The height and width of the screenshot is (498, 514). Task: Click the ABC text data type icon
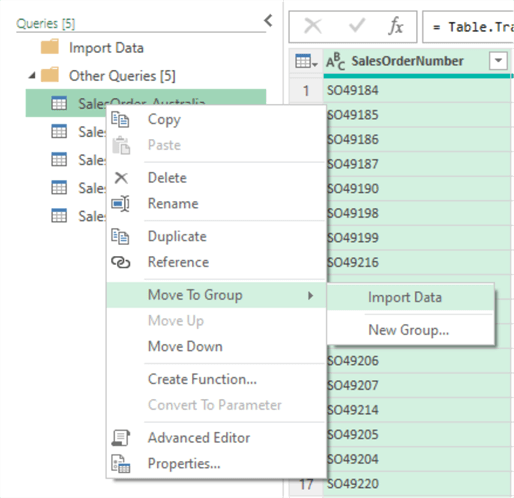pyautogui.click(x=335, y=61)
